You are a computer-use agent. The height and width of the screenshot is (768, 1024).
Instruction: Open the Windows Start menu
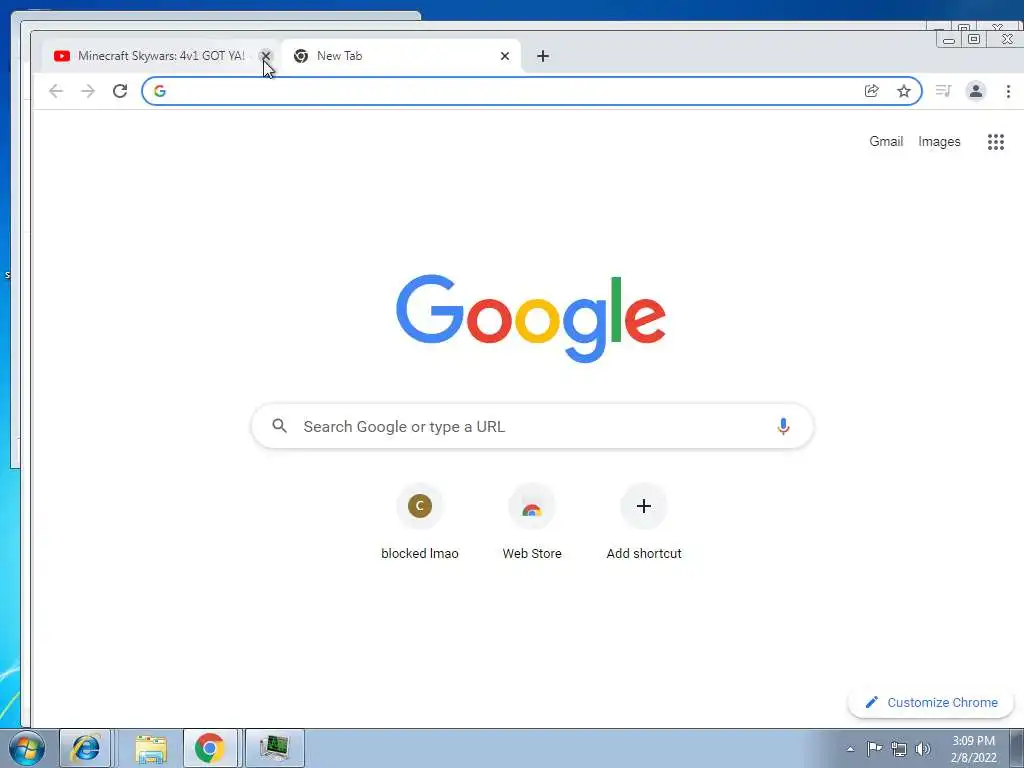click(27, 749)
